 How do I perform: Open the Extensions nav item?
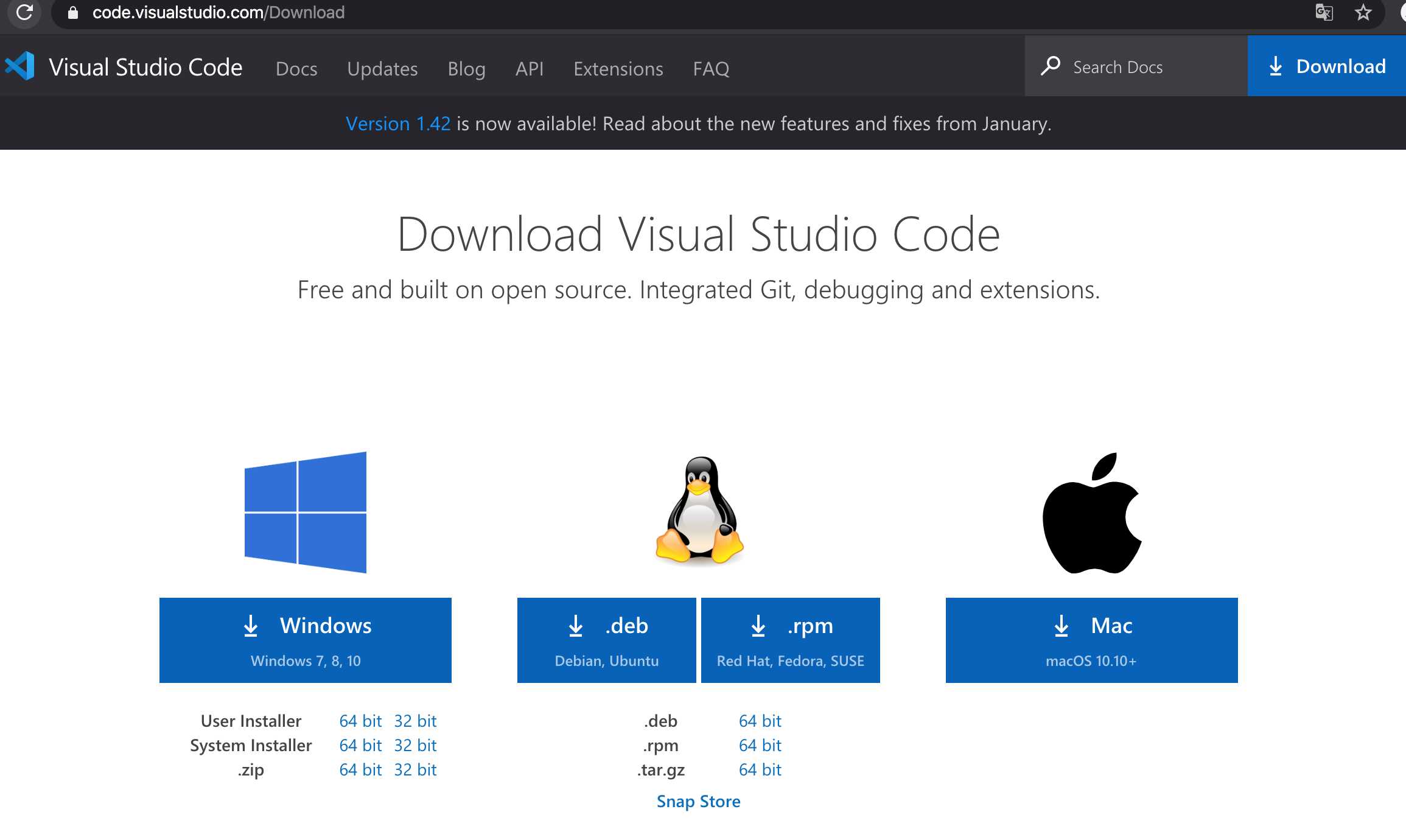(x=618, y=69)
